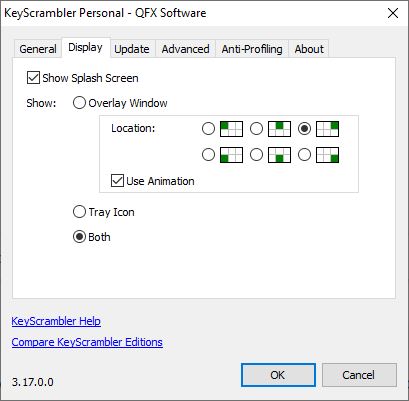
Task: Click the bottom-left location grid icon
Action: (x=231, y=155)
